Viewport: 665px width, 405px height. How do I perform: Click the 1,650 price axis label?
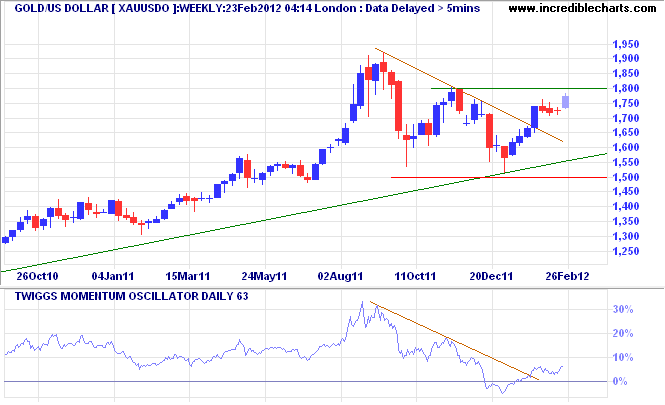click(626, 132)
